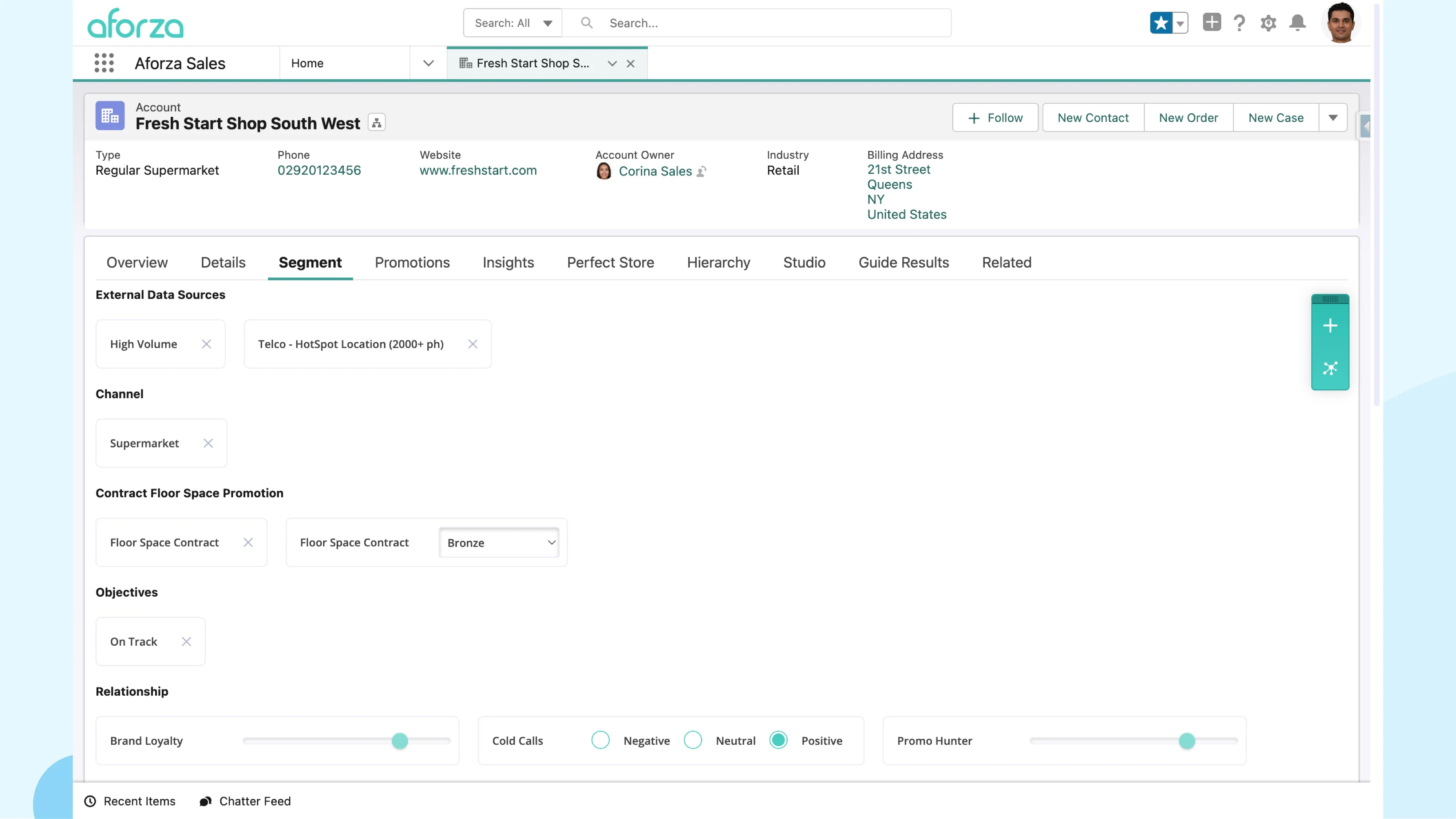Open the Setup gear icon

[1268, 23]
